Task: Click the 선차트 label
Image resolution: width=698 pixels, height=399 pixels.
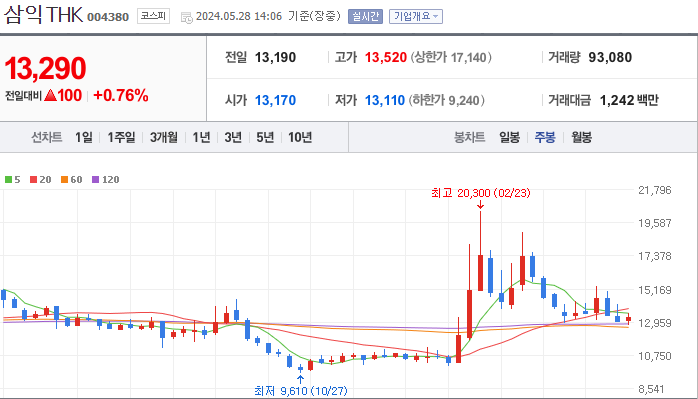Action: click(x=47, y=138)
